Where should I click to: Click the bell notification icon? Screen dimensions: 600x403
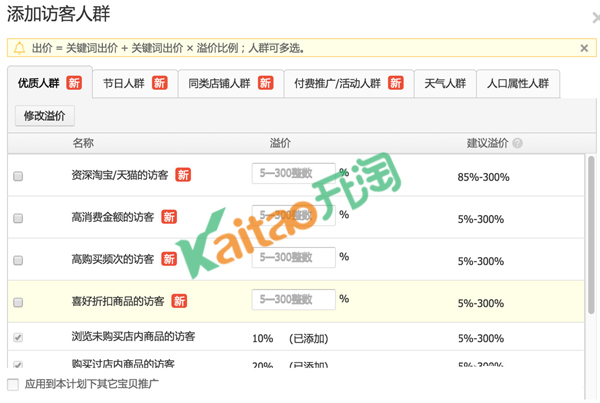19,48
